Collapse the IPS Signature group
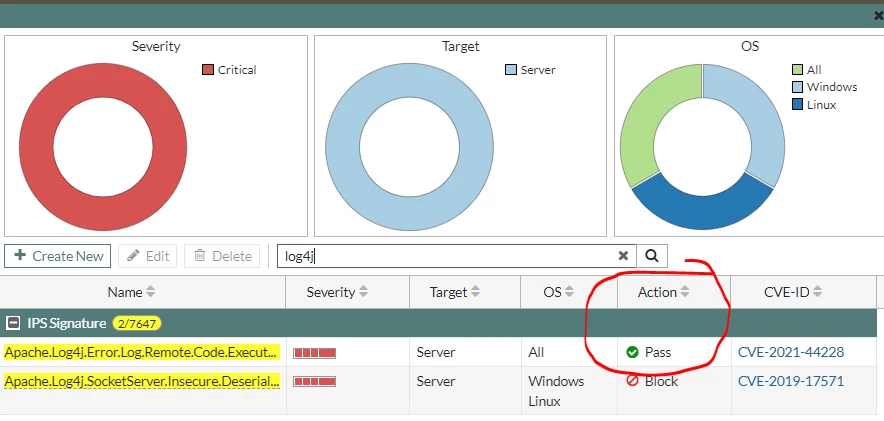 pyautogui.click(x=12, y=323)
